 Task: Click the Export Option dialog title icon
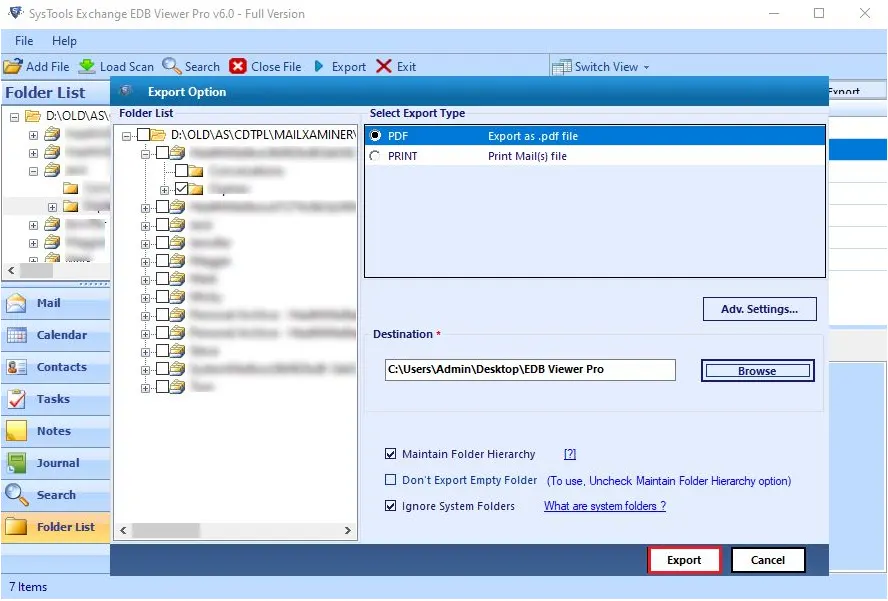tap(126, 91)
